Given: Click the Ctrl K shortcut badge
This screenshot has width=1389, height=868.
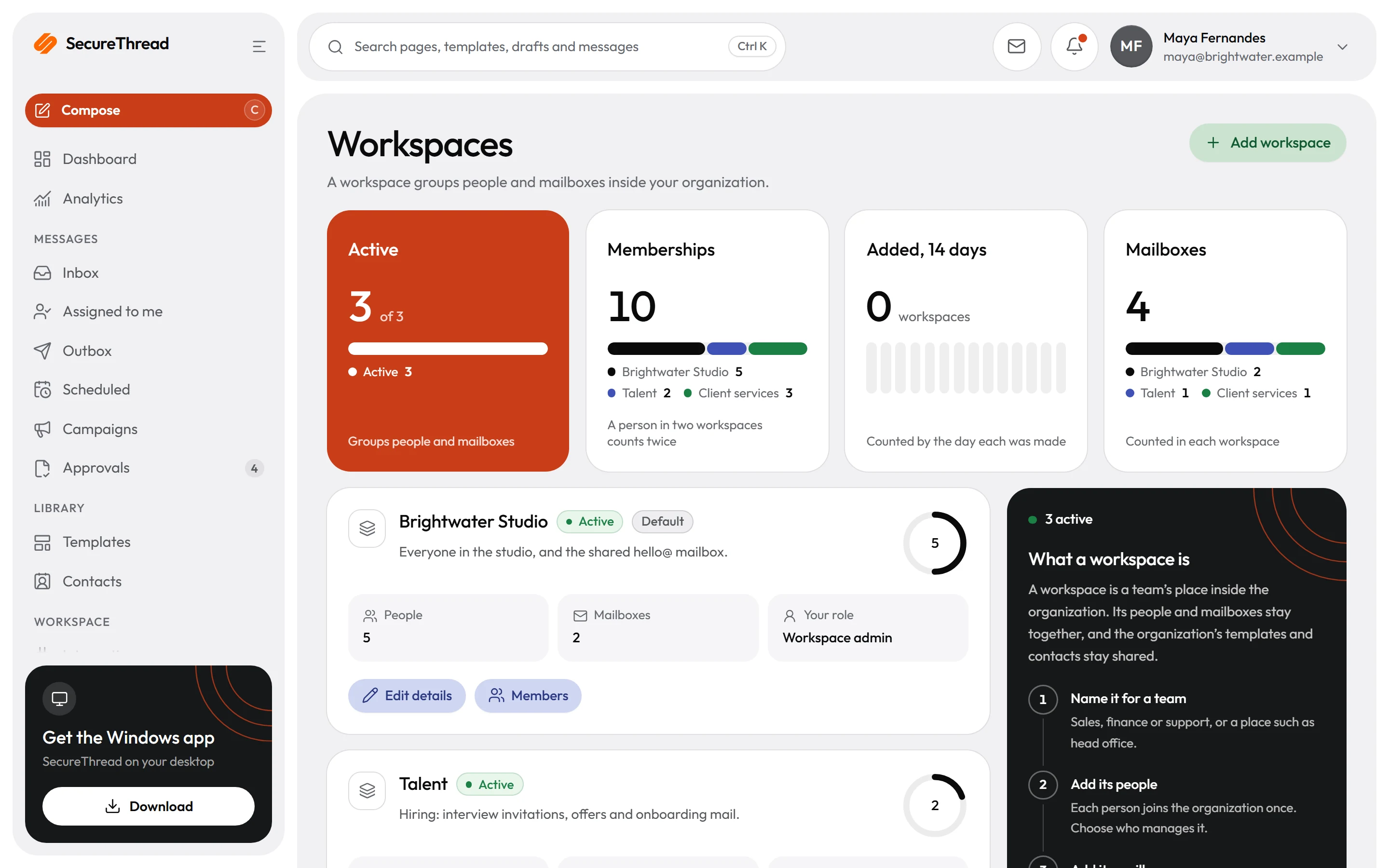Looking at the screenshot, I should pos(752,46).
